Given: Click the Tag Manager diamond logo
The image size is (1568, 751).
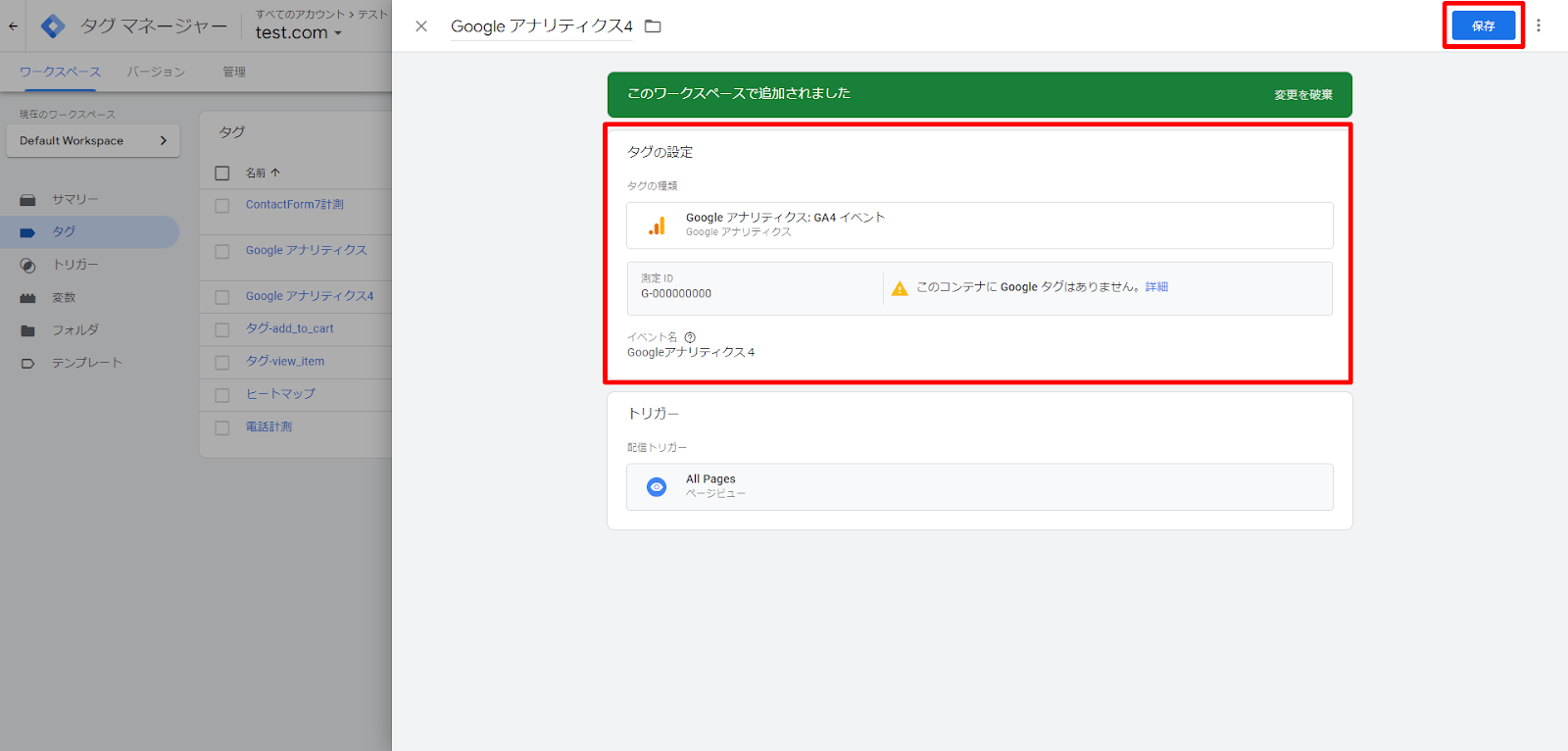Looking at the screenshot, I should (53, 26).
